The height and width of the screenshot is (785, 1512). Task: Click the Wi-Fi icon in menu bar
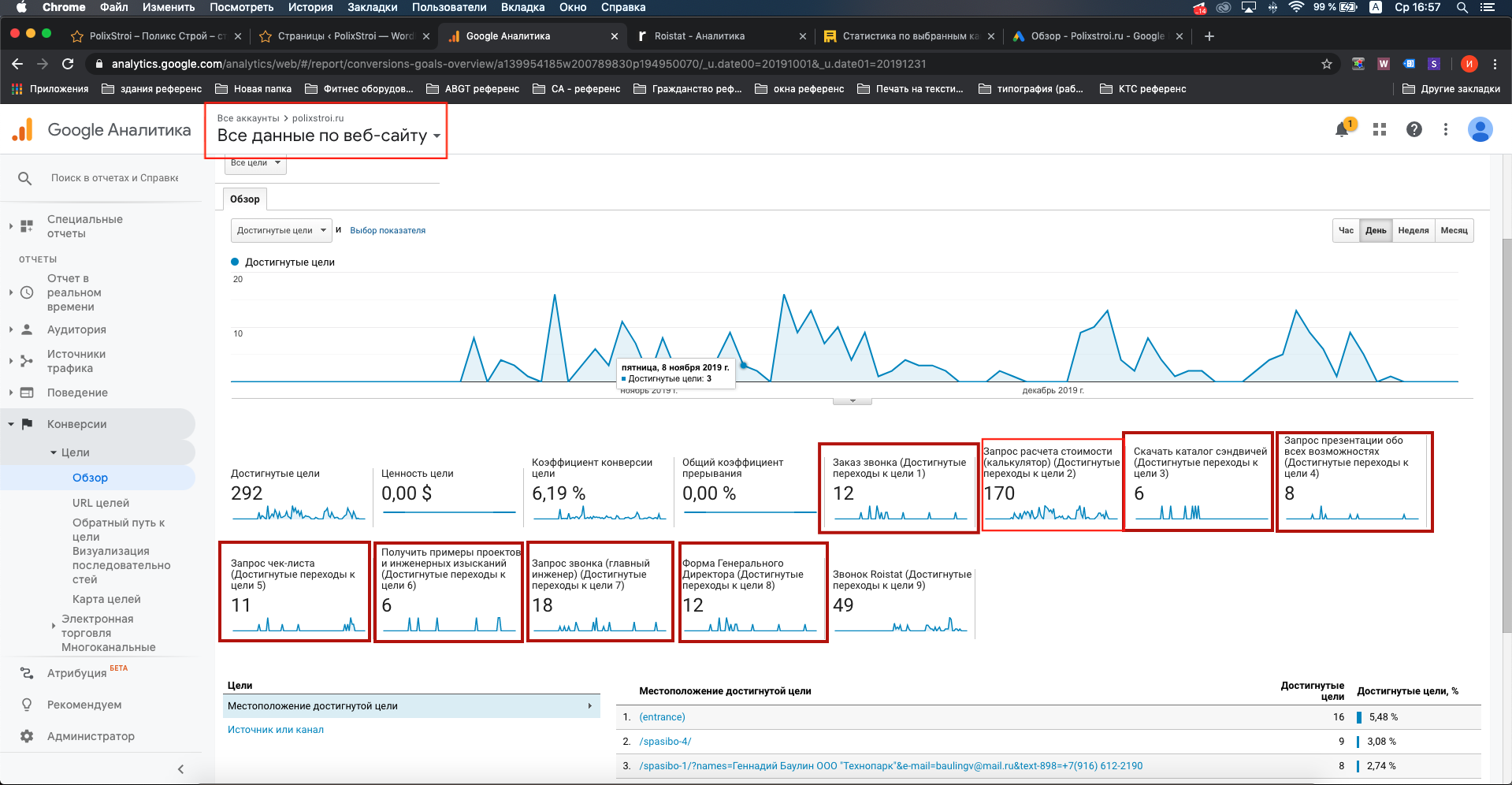[1296, 7]
